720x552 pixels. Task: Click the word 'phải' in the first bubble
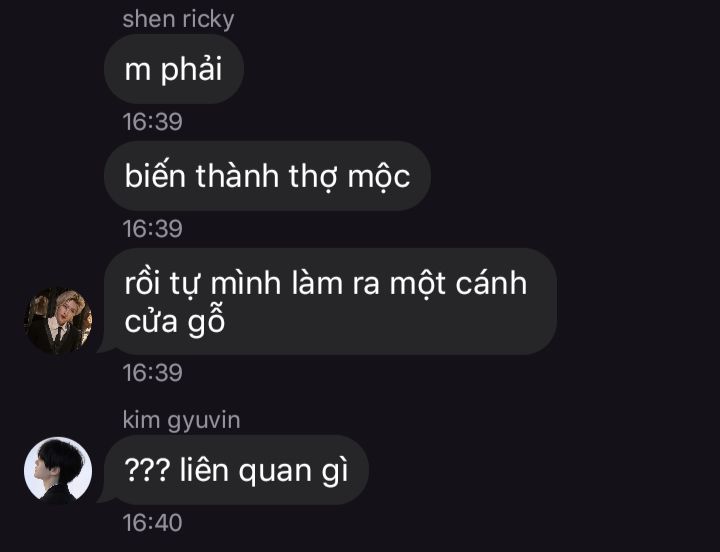pyautogui.click(x=191, y=70)
